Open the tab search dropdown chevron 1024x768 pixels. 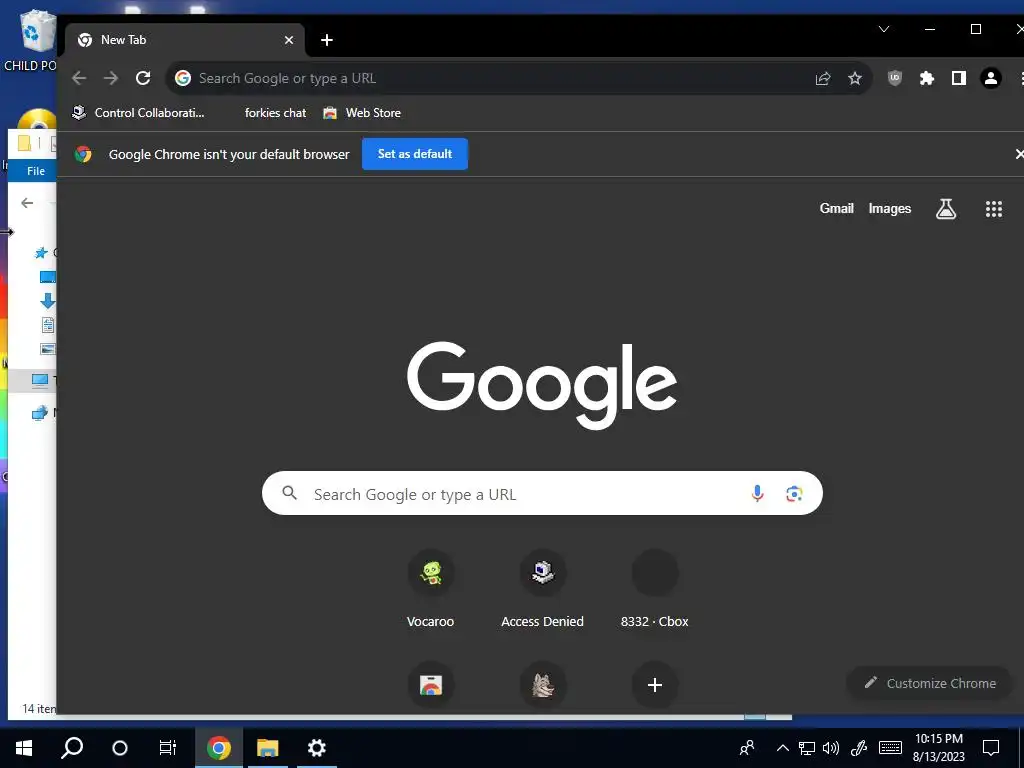tap(884, 29)
